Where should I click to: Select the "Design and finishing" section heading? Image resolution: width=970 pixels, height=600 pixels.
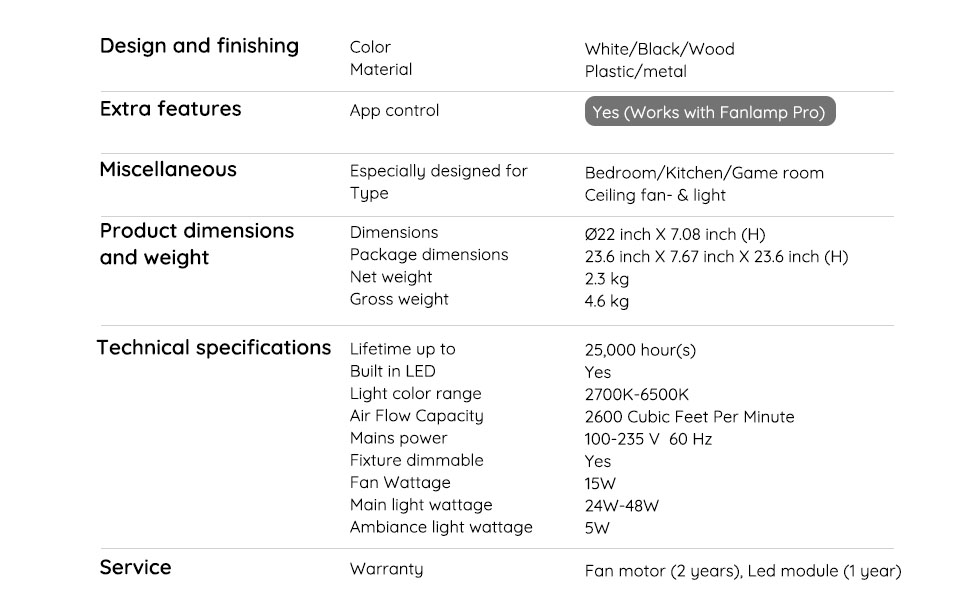[x=199, y=46]
